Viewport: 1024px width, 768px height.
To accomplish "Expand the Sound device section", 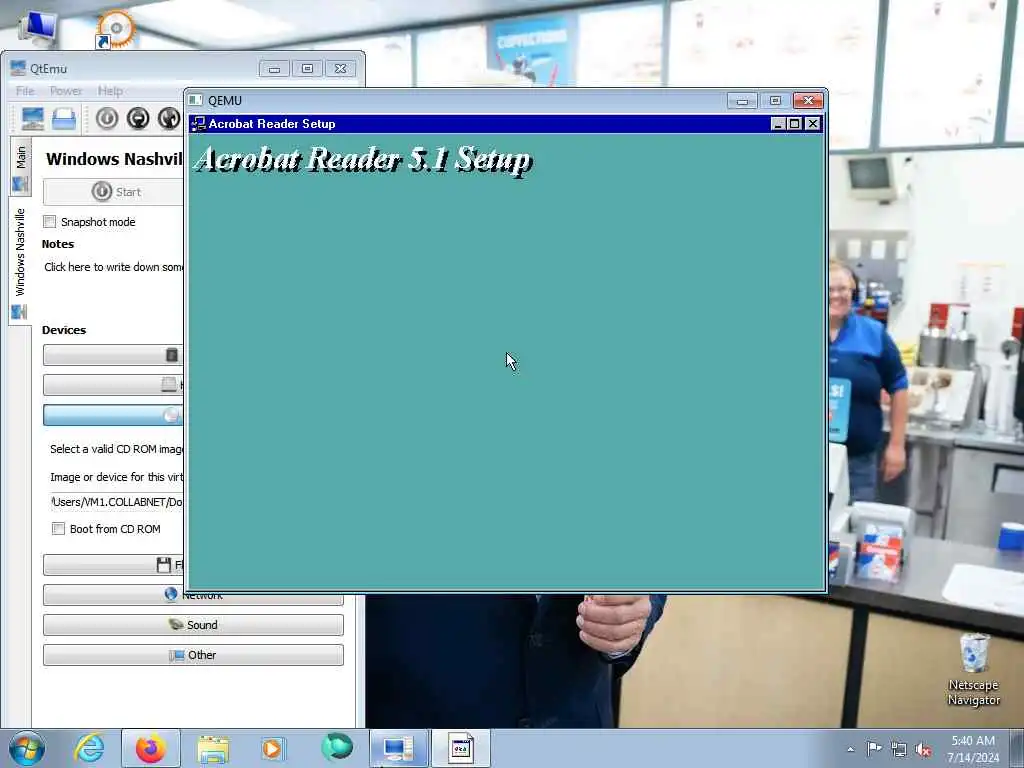I will [x=193, y=625].
